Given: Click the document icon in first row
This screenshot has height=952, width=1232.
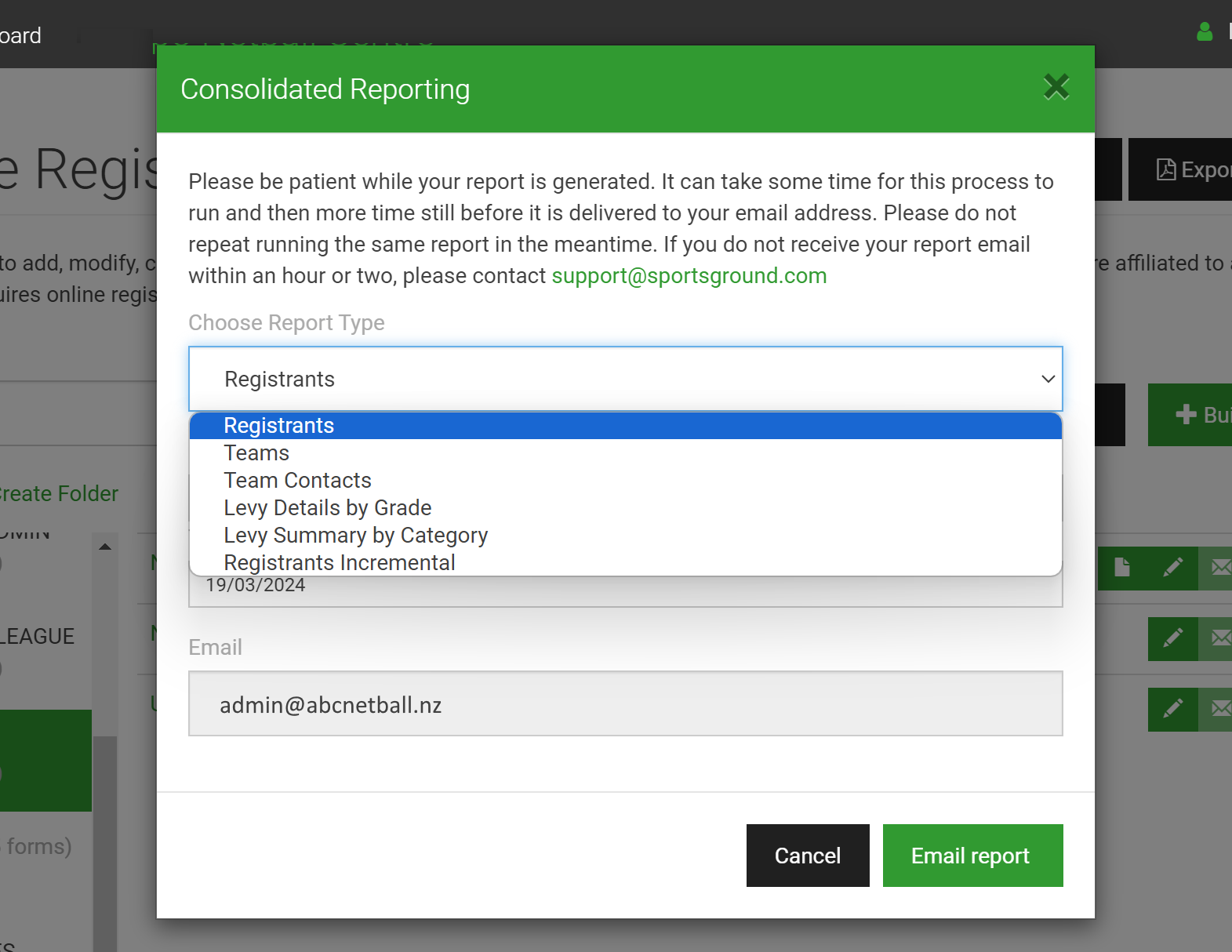Looking at the screenshot, I should click(x=1122, y=568).
